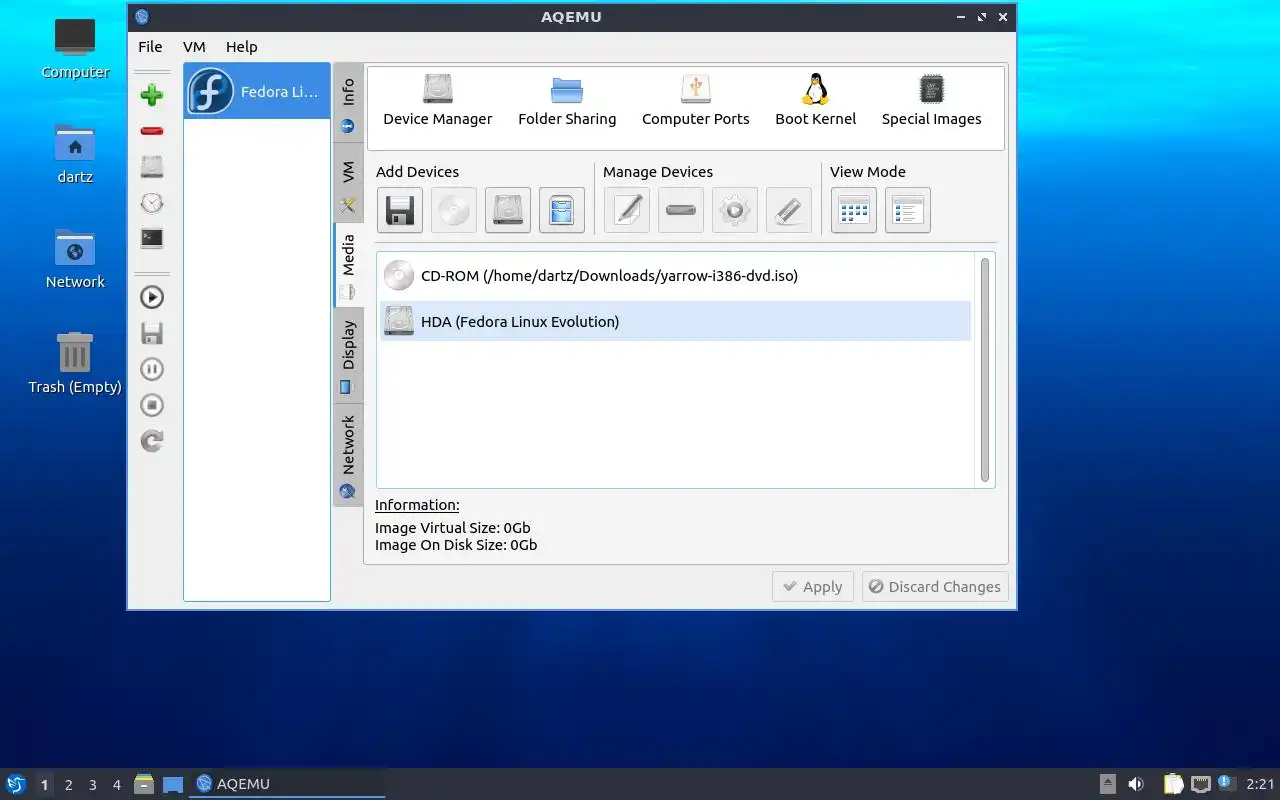This screenshot has height=800, width=1280.
Task: Switch to workspace 2 in the taskbar
Action: tap(68, 785)
